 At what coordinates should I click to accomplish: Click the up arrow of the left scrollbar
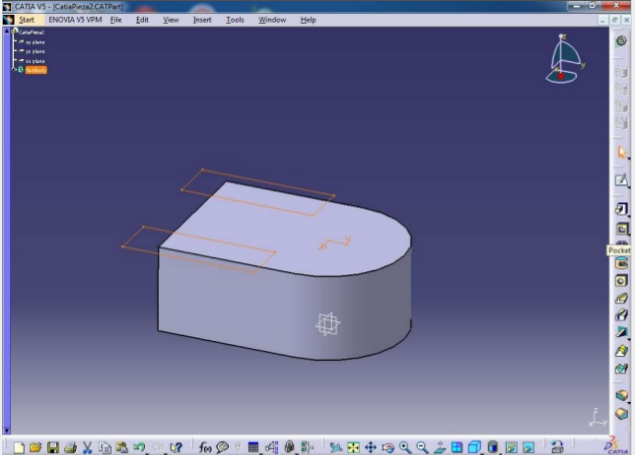(x=6, y=31)
